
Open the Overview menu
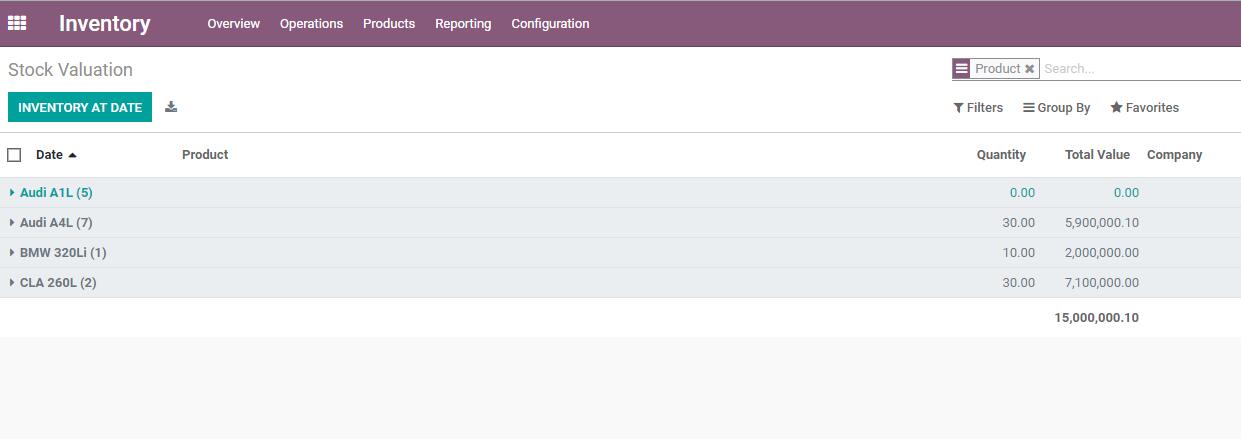tap(233, 24)
